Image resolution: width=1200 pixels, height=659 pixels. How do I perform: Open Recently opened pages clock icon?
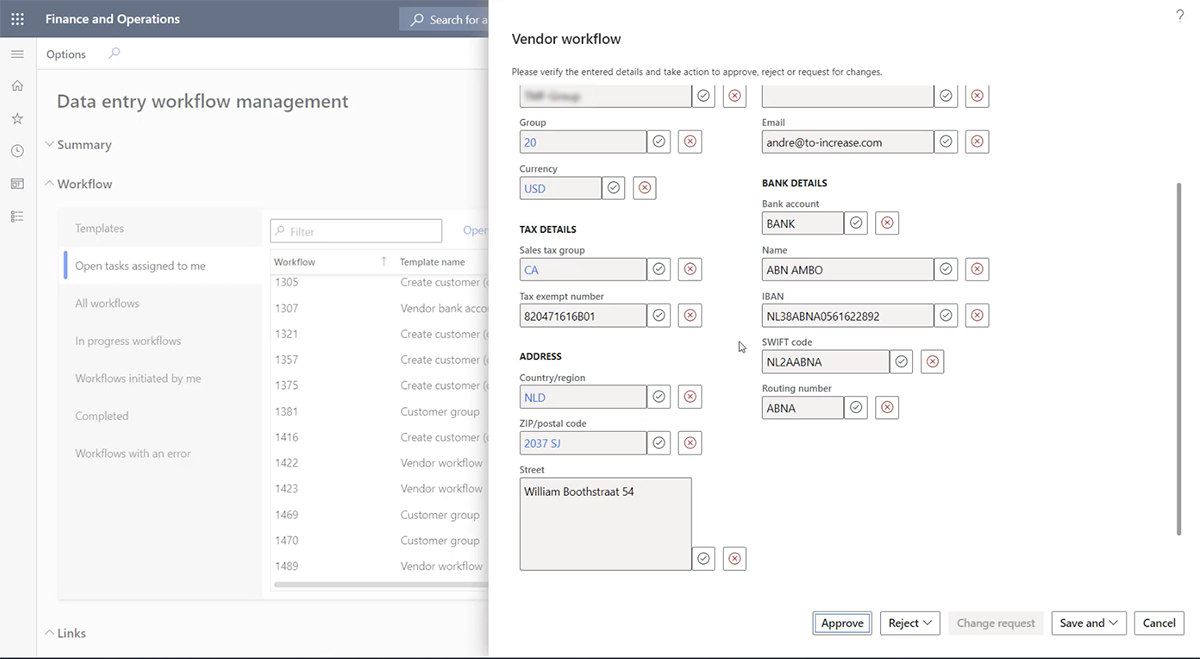point(17,150)
